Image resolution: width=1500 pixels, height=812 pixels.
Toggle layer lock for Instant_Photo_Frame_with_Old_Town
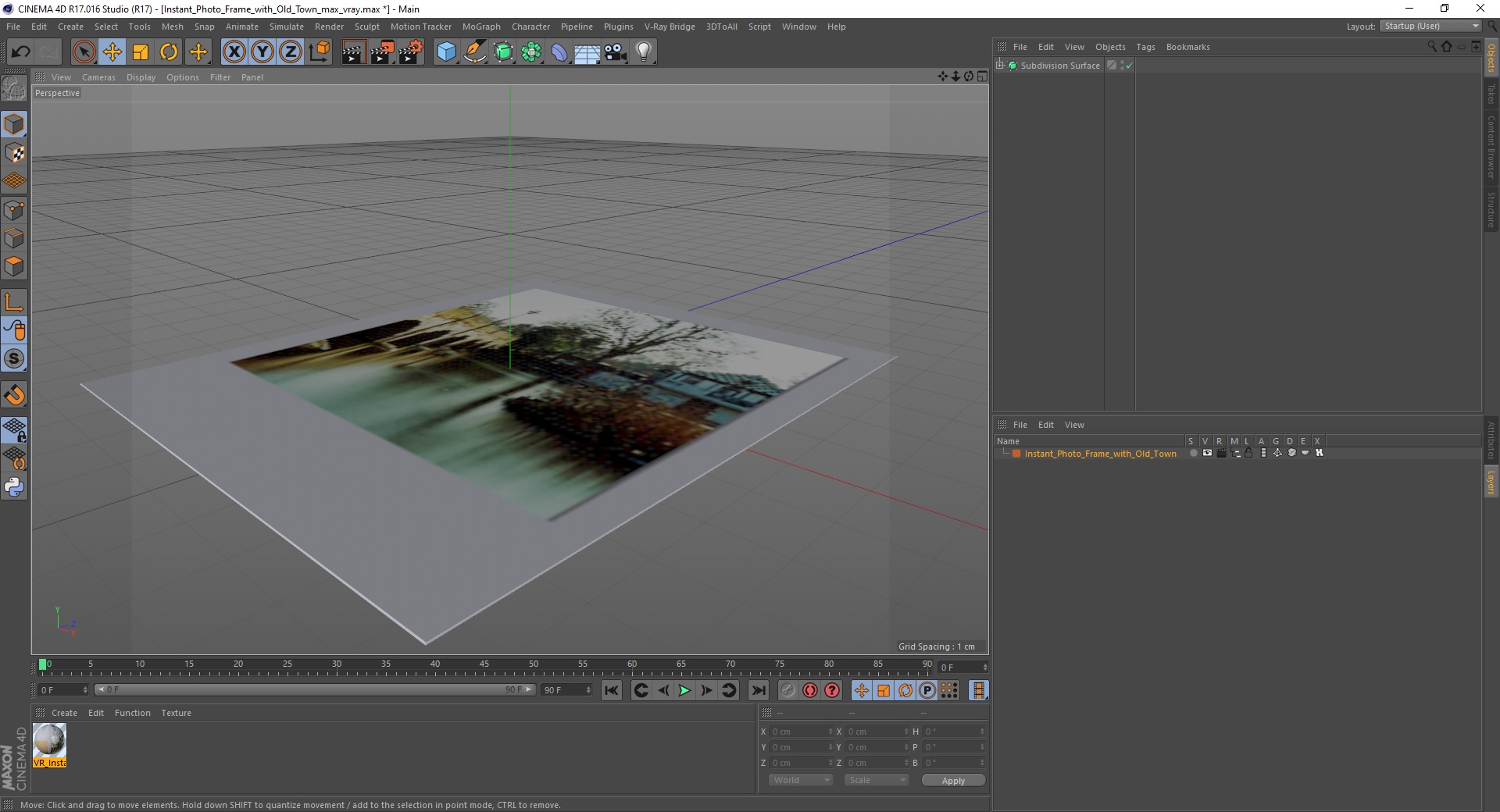[x=1248, y=453]
